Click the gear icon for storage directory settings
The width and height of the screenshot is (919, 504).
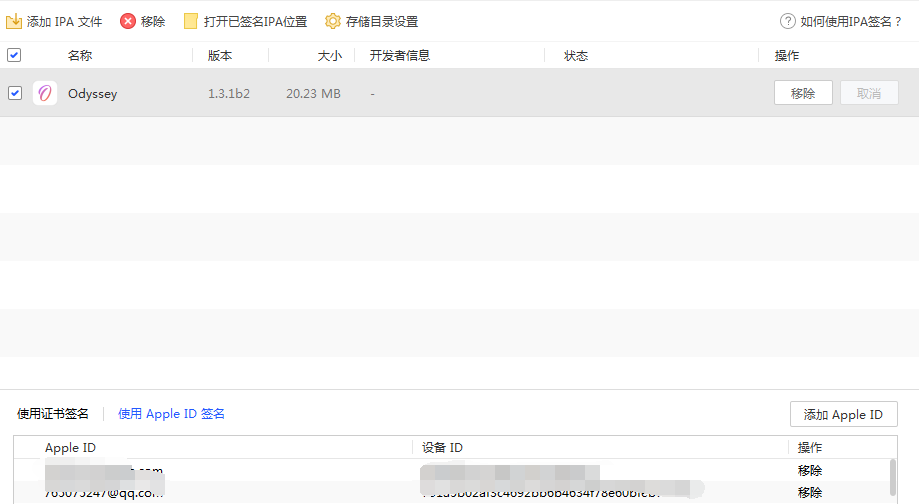332,22
